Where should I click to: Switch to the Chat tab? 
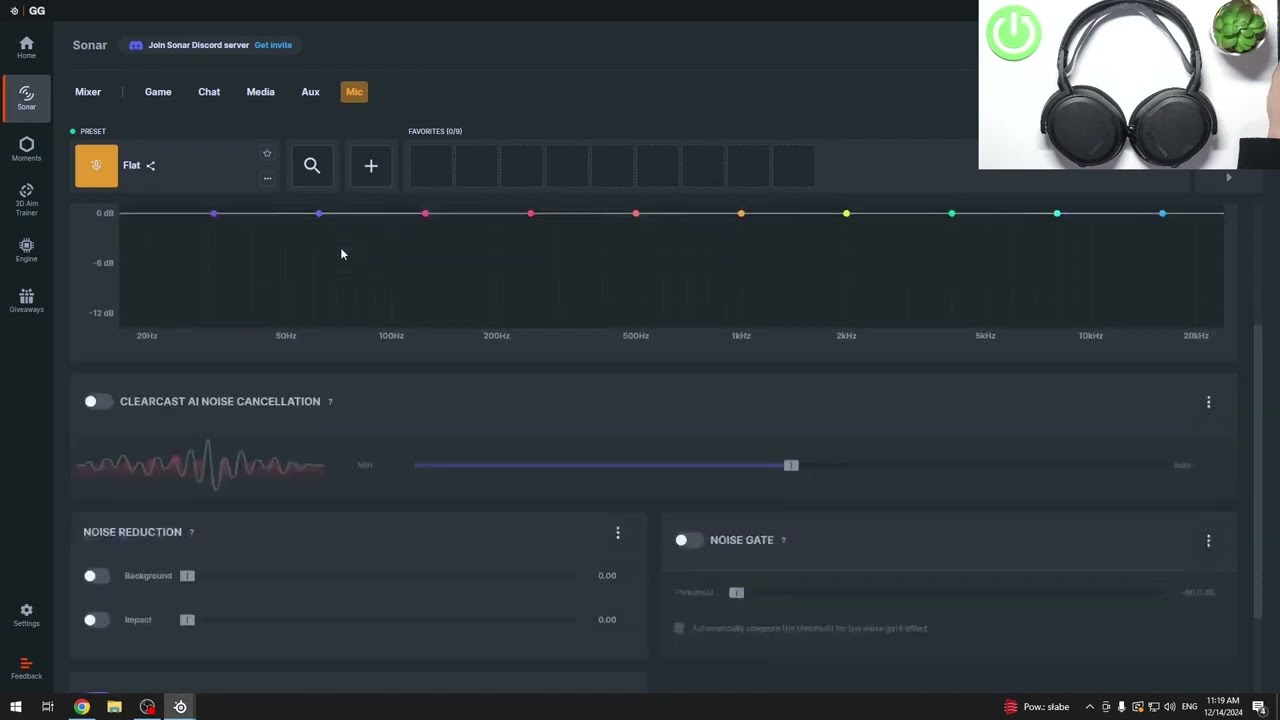(209, 92)
